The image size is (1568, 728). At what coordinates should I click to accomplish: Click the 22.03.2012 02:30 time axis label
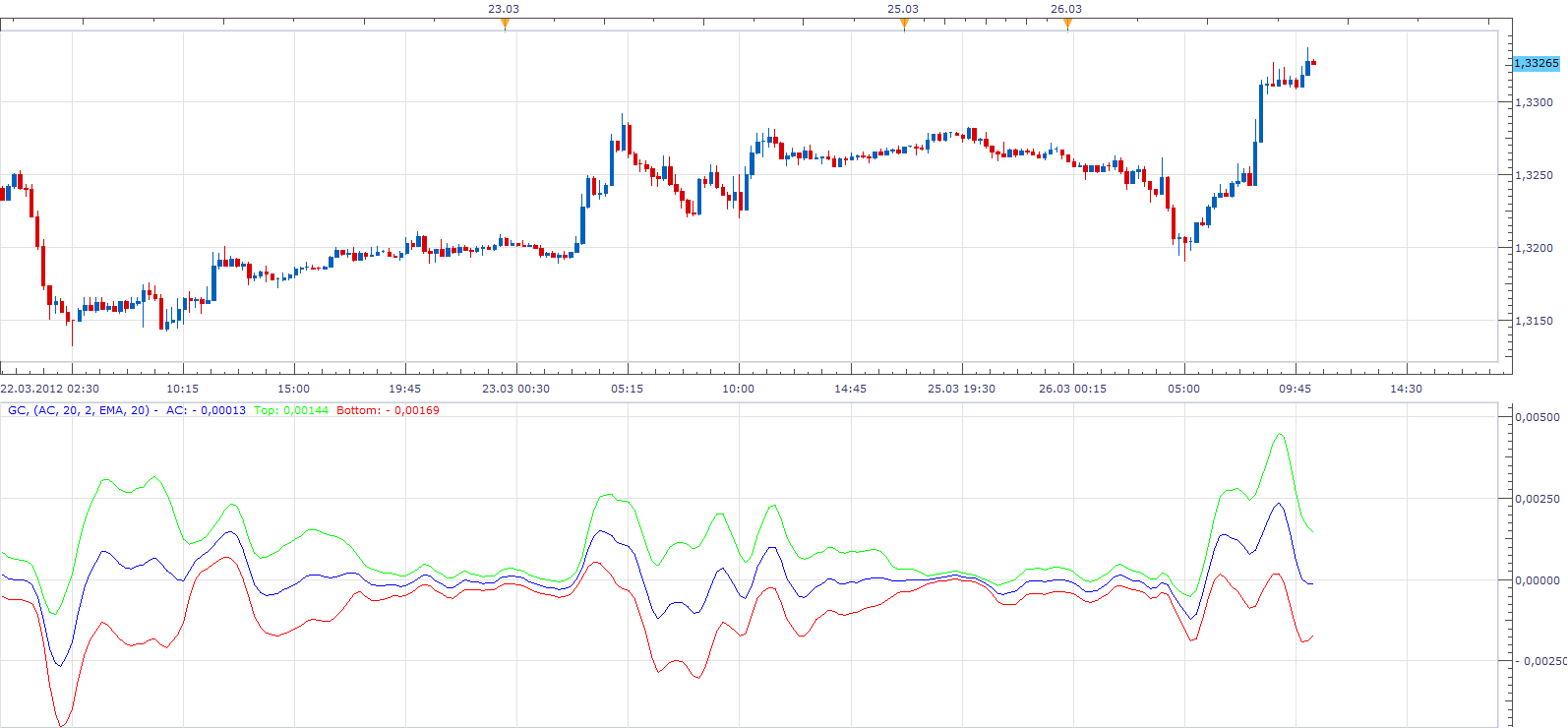(49, 389)
